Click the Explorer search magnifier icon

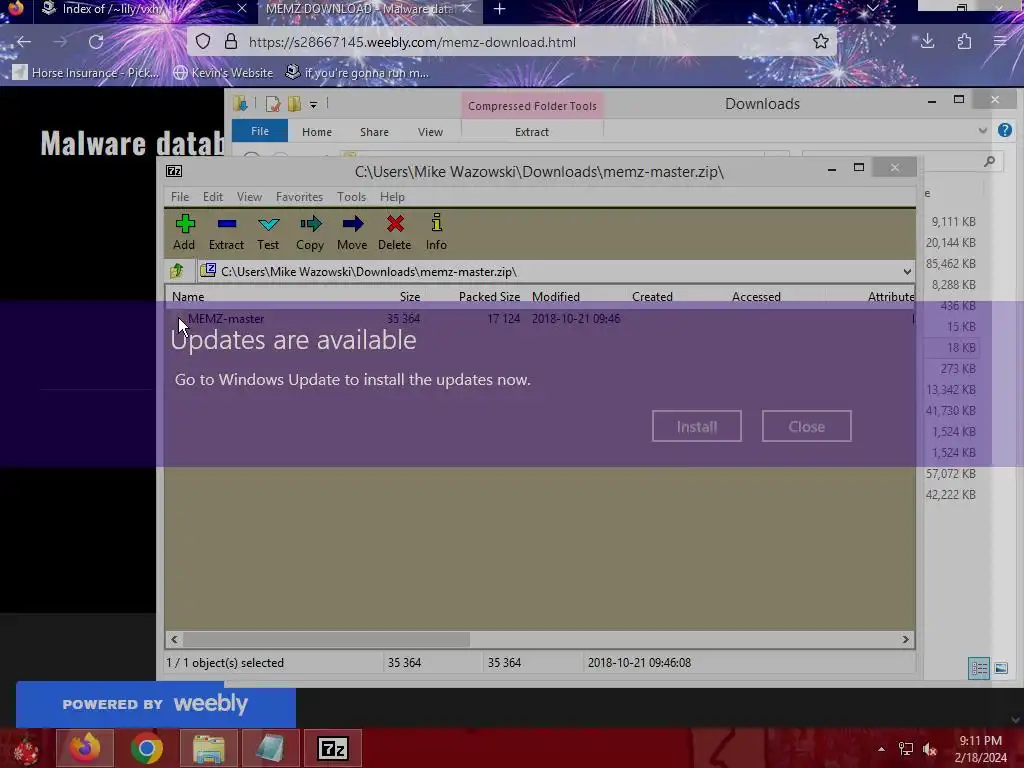click(989, 161)
